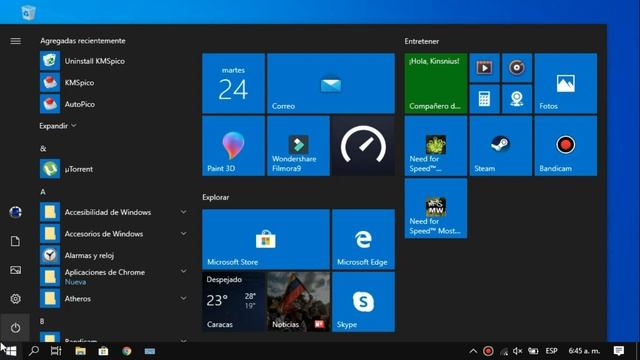Open Settings gear in Start sidebar
The width and height of the screenshot is (640, 360).
(16, 299)
